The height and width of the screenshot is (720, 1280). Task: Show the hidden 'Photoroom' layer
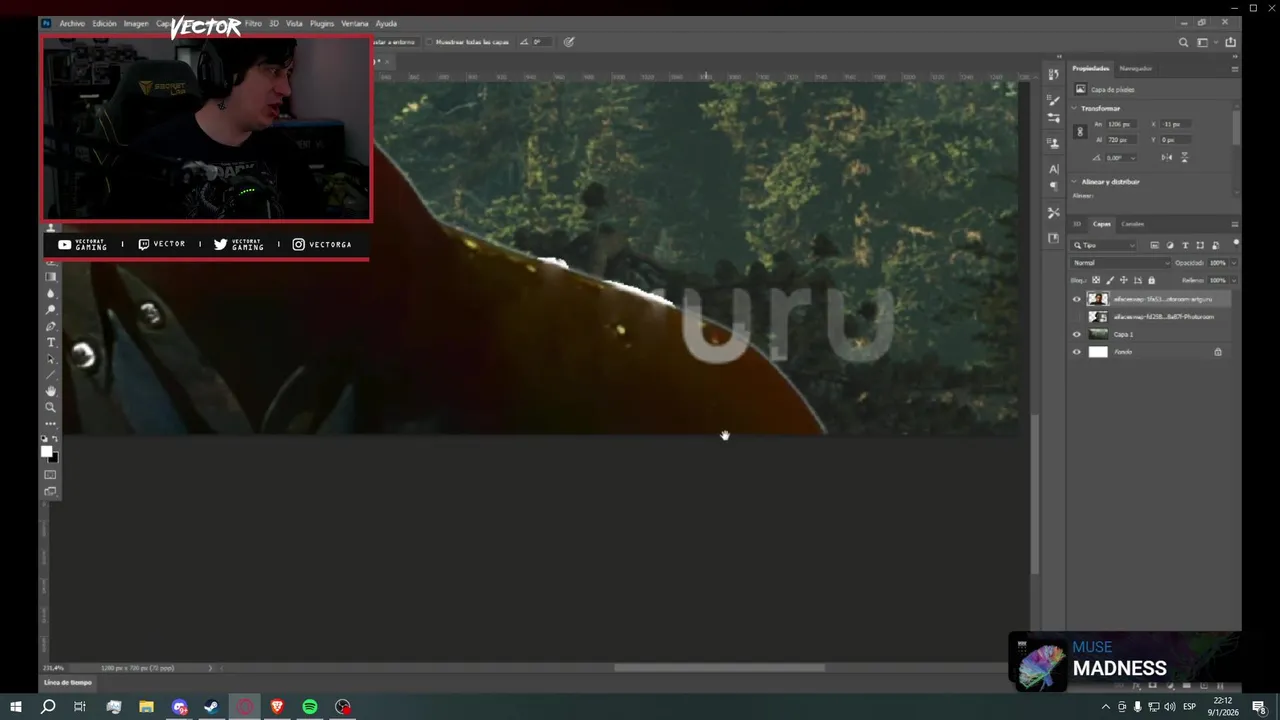point(1077,317)
